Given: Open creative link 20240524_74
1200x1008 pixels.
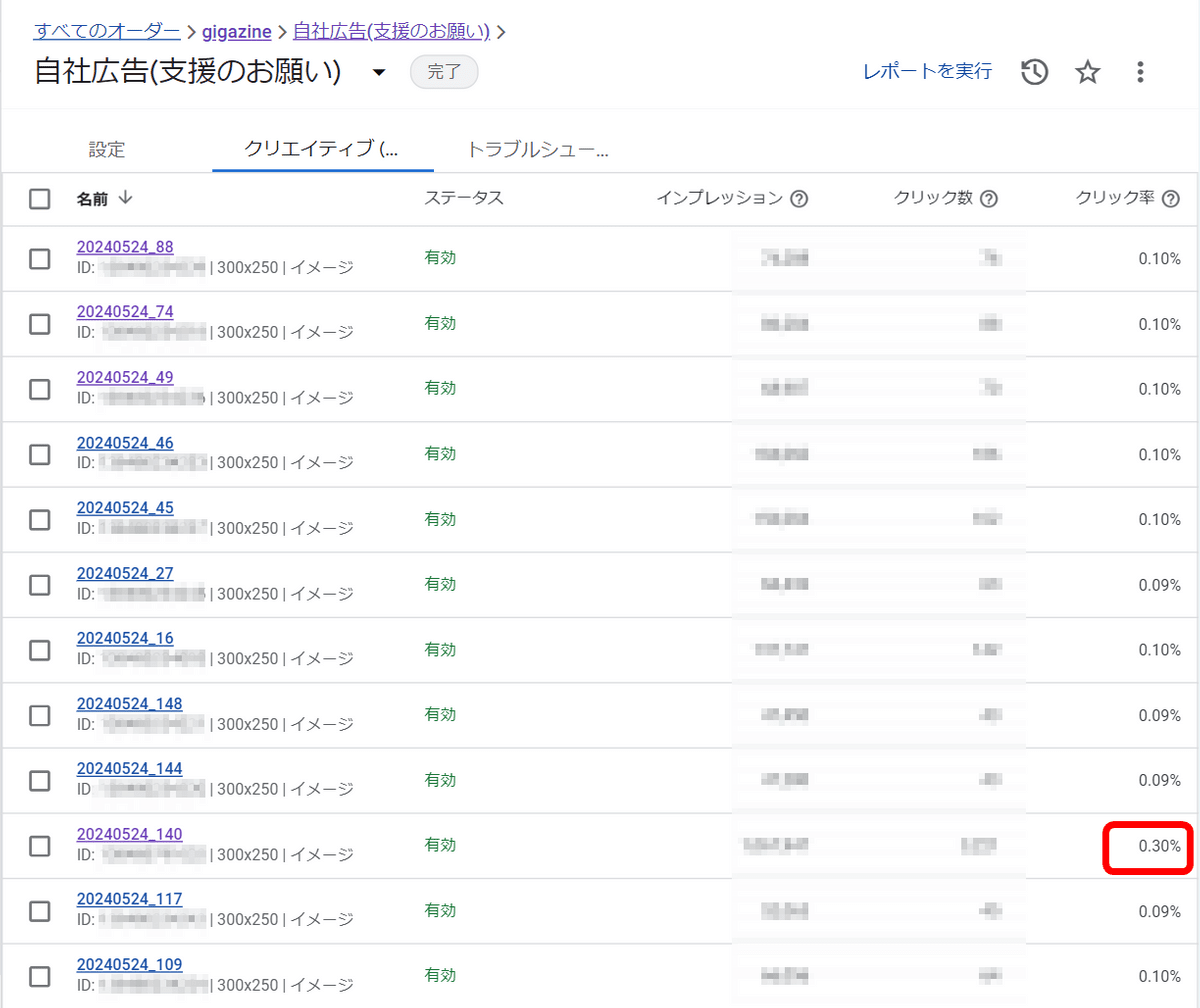Looking at the screenshot, I should [125, 312].
